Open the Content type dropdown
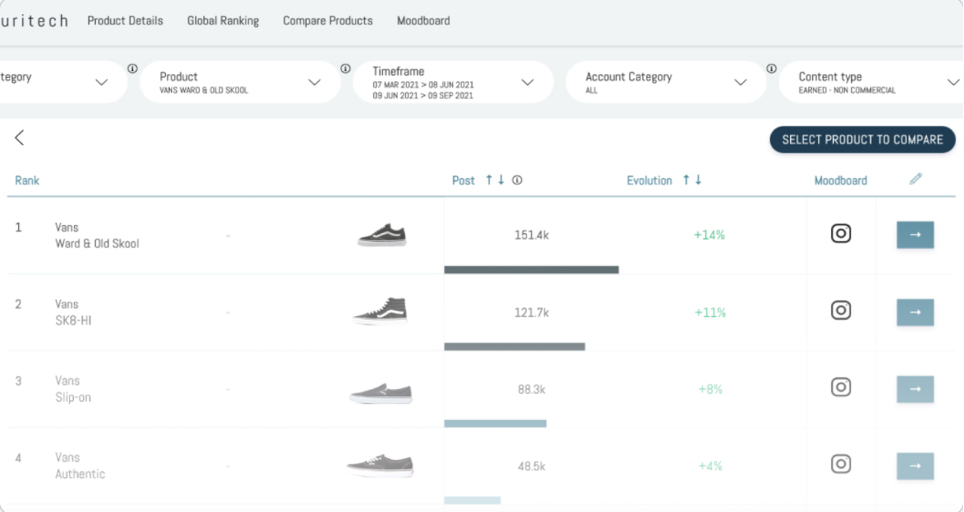The width and height of the screenshot is (964, 512). click(951, 82)
